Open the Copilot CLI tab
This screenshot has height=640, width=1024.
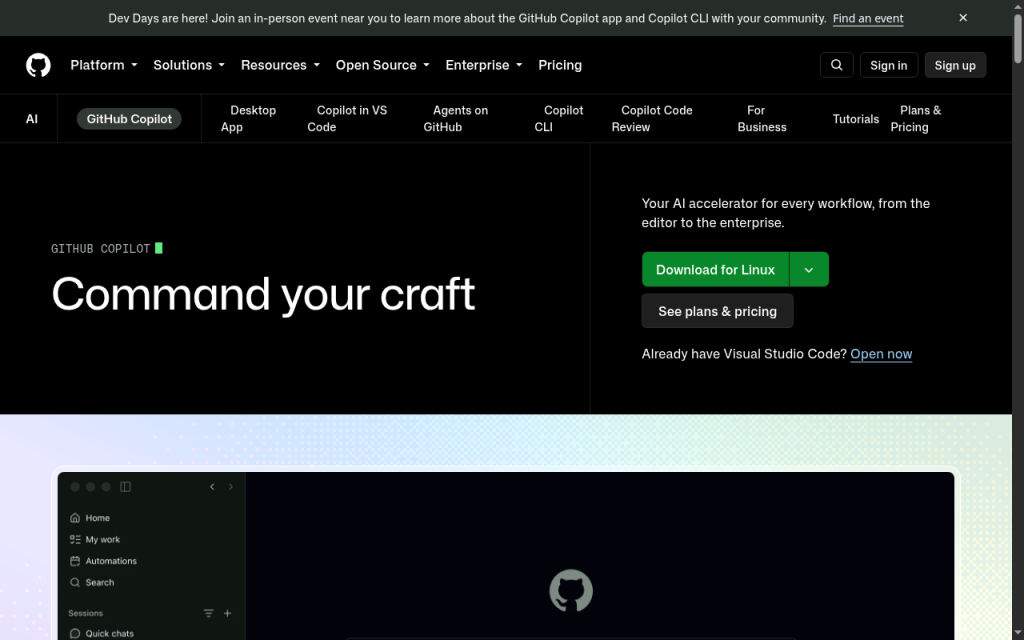pyautogui.click(x=558, y=119)
